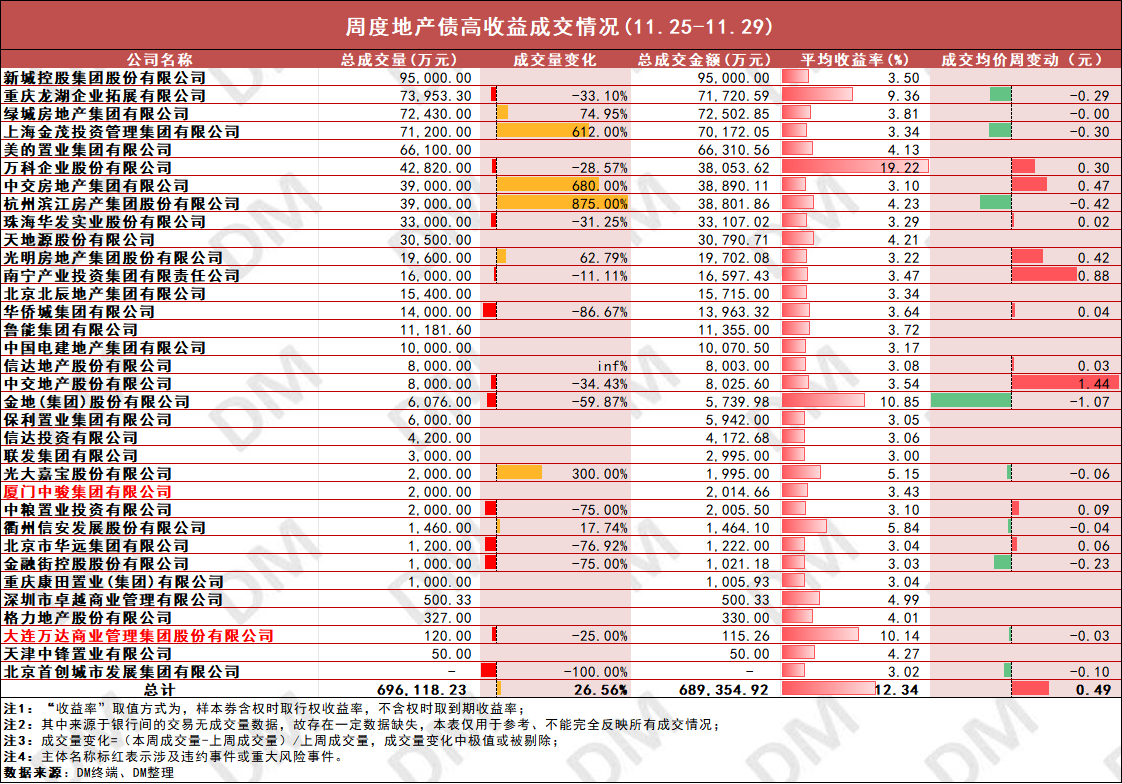
Task: Select company name 天津中锋置业有限公司
Action: click(x=87, y=653)
